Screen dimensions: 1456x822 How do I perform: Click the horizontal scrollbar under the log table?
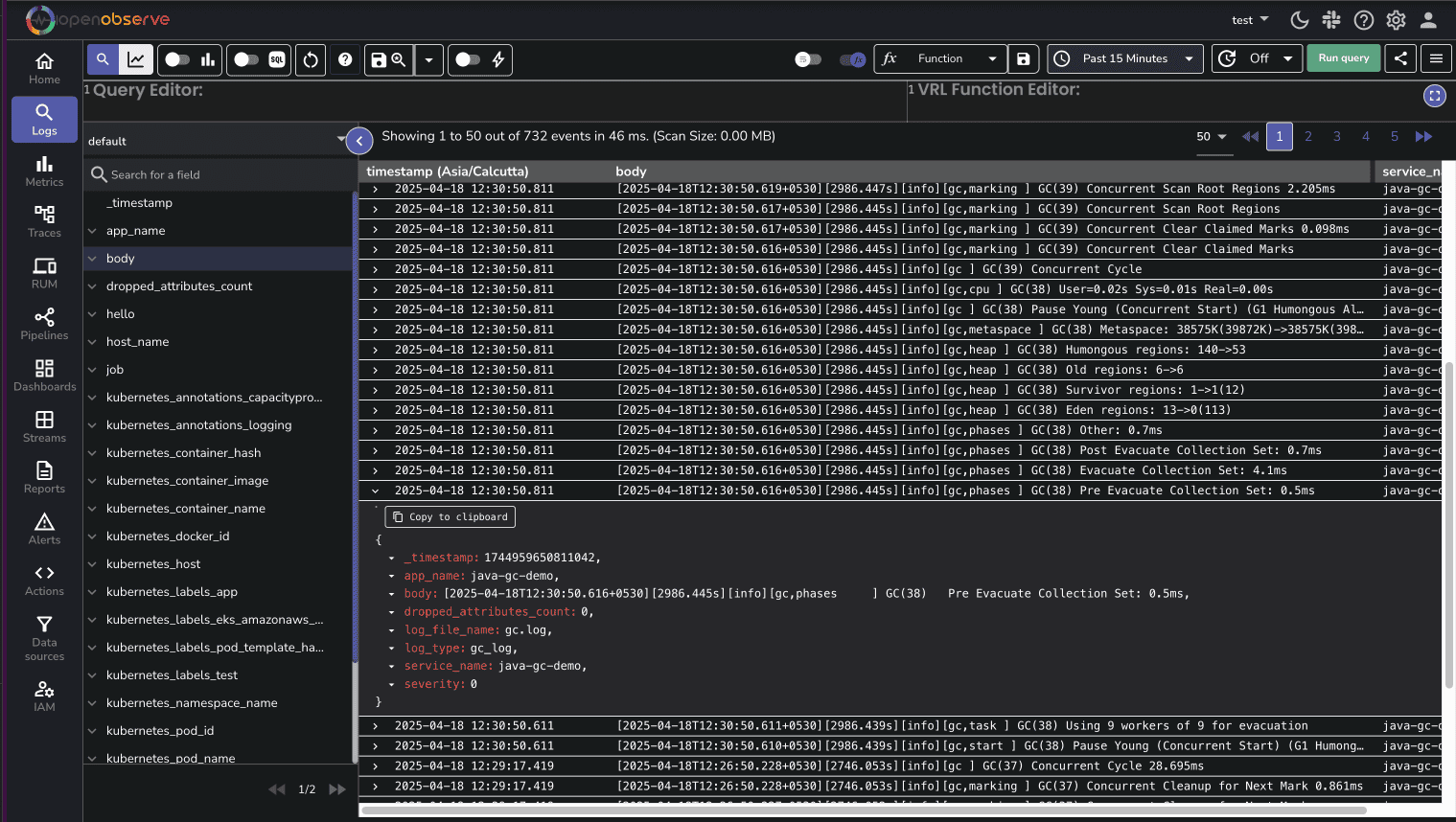pos(863,811)
